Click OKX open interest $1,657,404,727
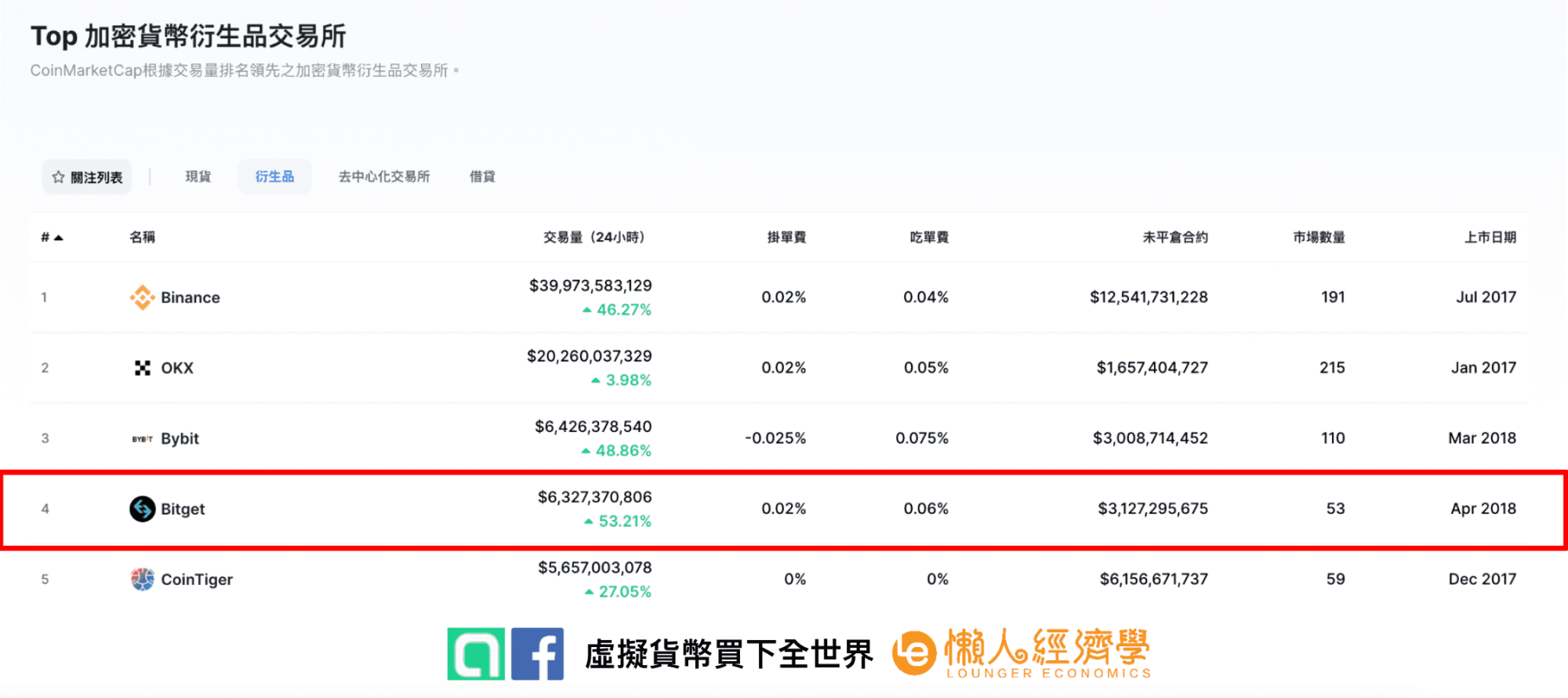Screen dimensions: 1568x698 point(1152,368)
